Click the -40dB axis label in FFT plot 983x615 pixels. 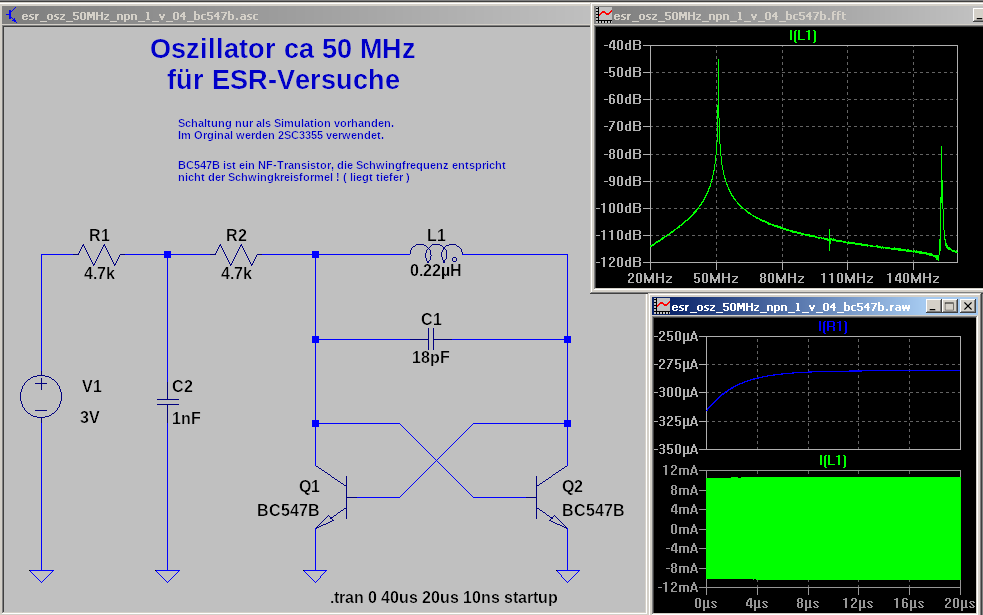click(623, 45)
